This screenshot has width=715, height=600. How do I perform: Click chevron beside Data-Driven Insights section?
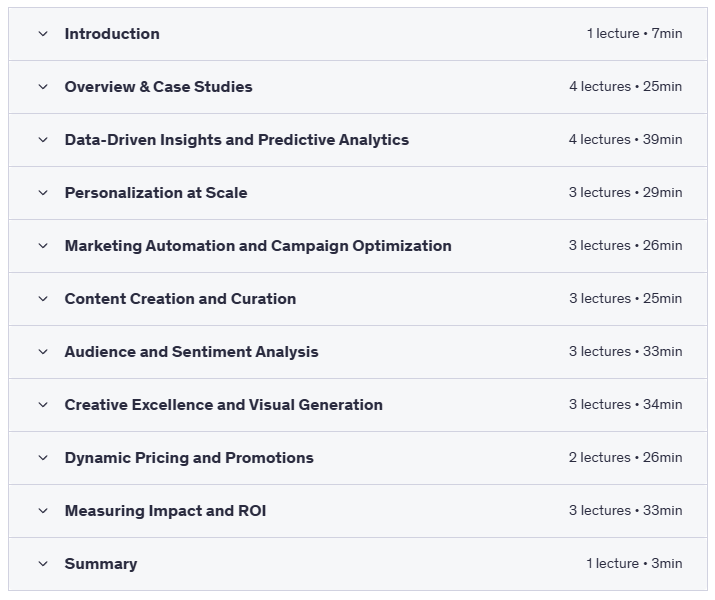coord(43,140)
